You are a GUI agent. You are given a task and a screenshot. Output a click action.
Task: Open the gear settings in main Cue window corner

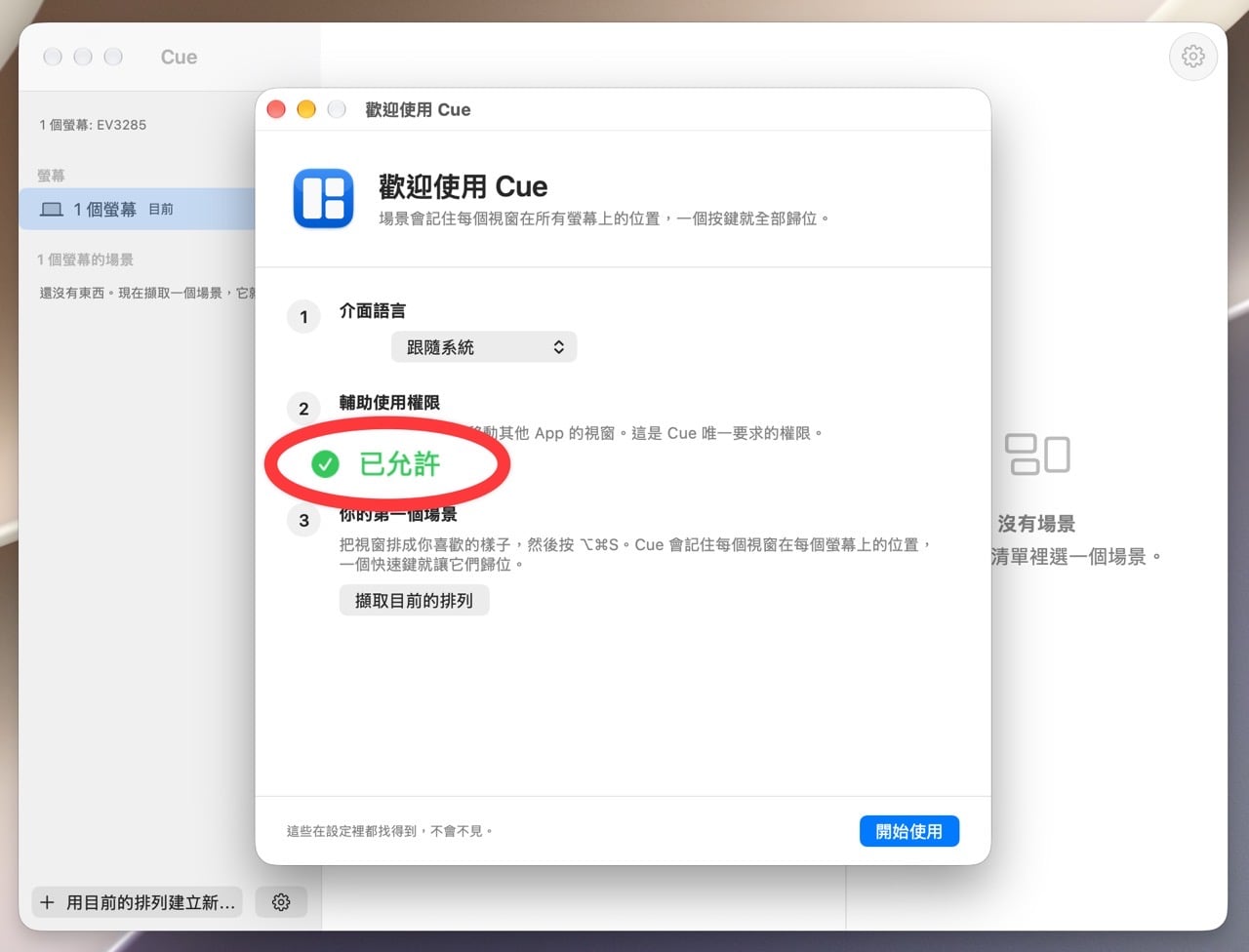coord(1192,57)
